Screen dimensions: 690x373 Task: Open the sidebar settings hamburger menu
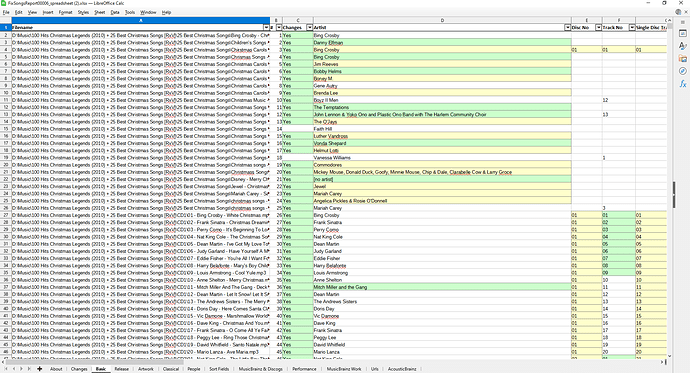pos(683,22)
